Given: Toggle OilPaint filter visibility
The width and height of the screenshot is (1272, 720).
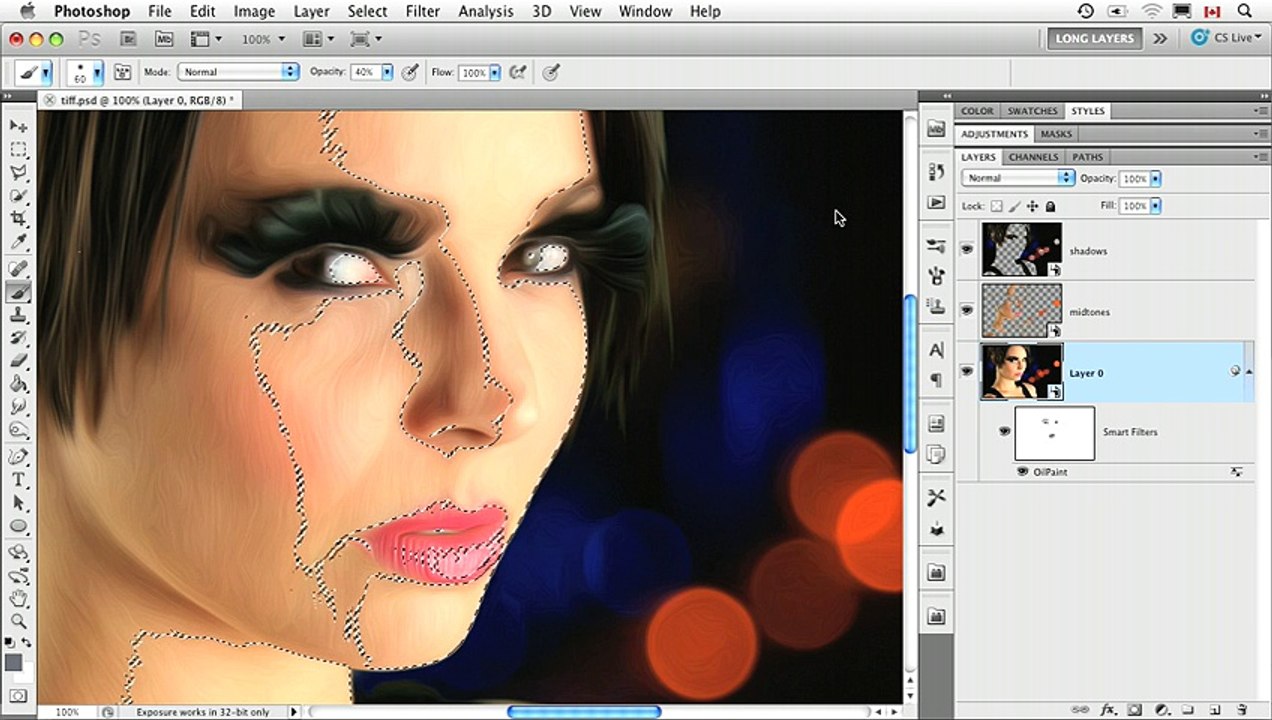Looking at the screenshot, I should tap(1023, 471).
